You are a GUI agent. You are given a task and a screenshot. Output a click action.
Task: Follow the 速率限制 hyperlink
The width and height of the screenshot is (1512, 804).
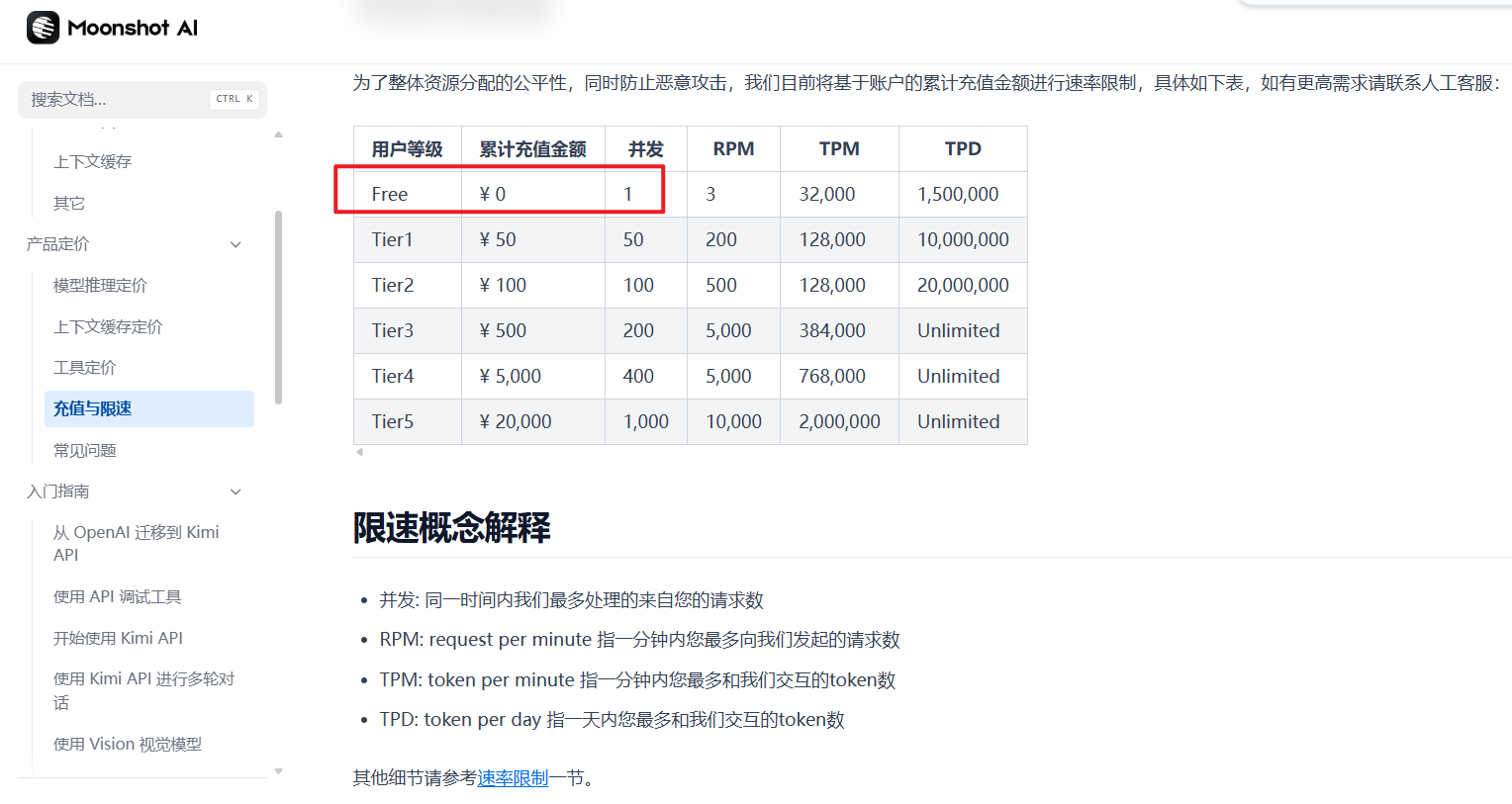click(x=513, y=778)
